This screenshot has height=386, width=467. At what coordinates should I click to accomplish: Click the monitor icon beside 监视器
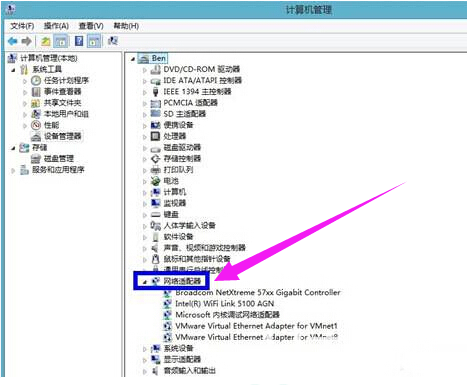point(156,203)
